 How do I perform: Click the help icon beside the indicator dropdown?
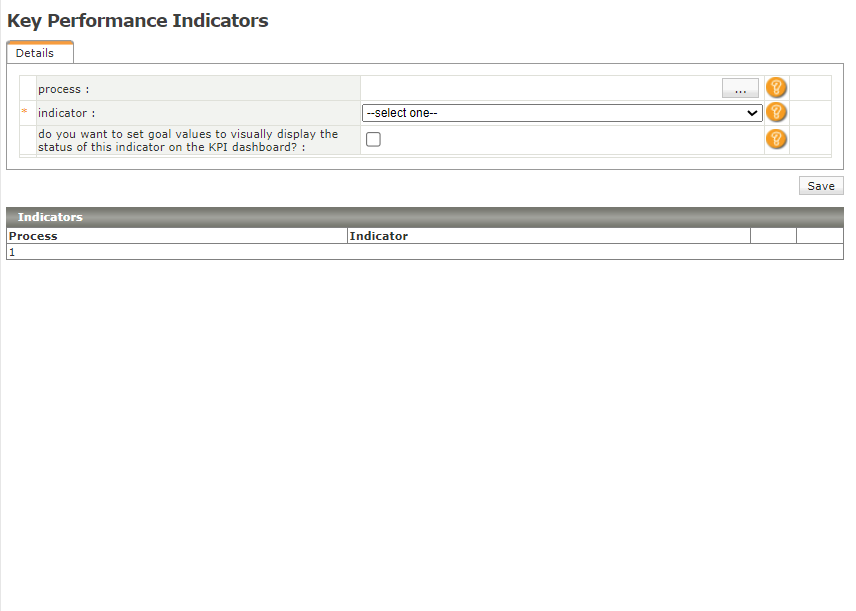coord(776,113)
